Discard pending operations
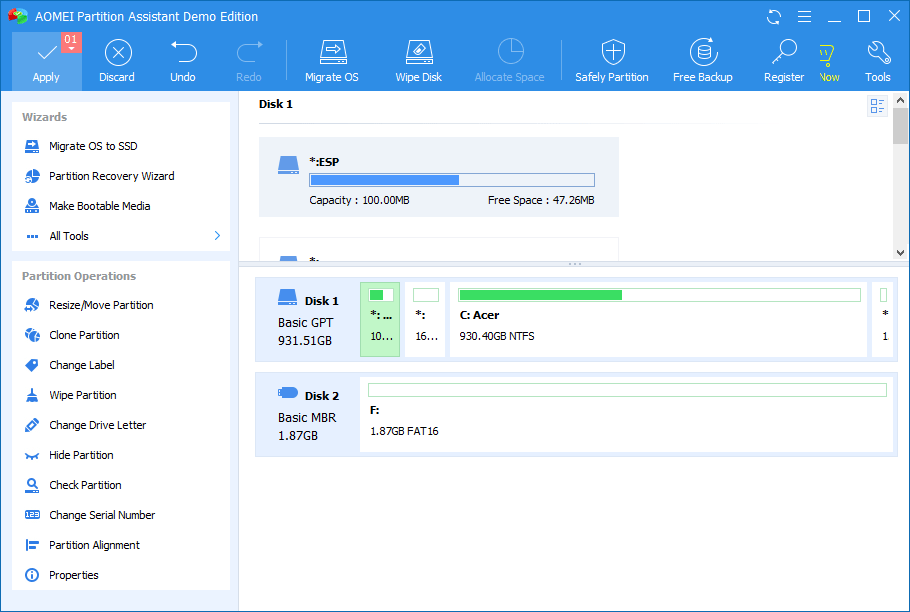 (117, 61)
